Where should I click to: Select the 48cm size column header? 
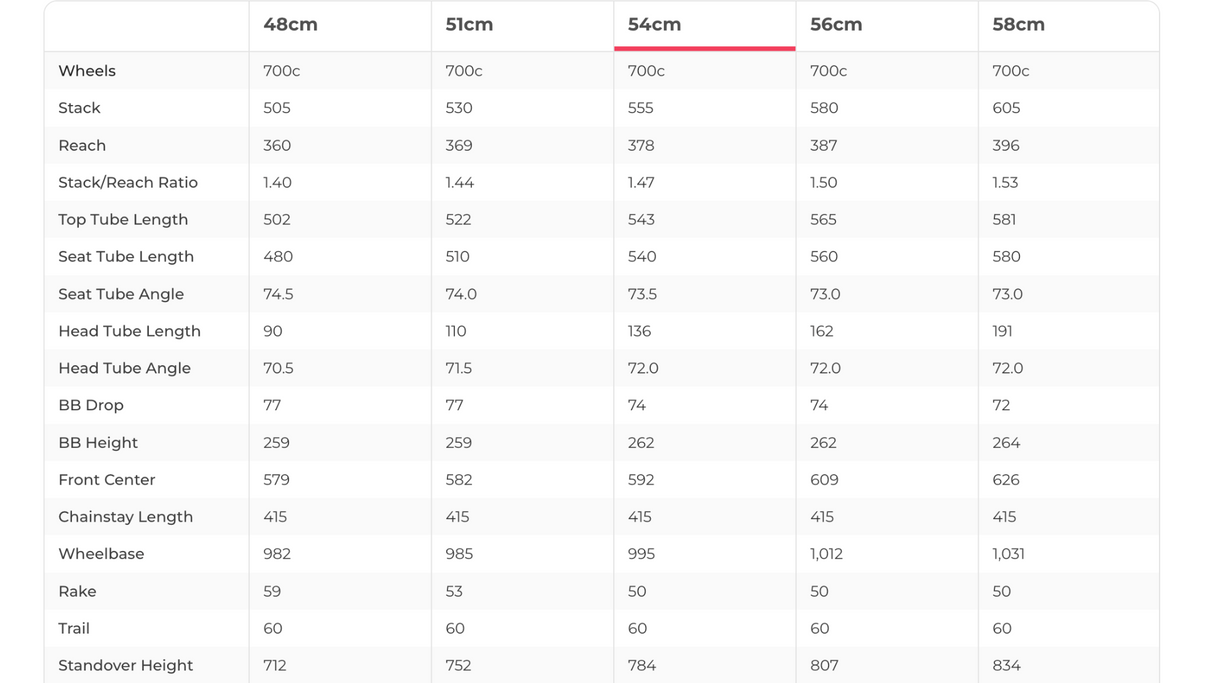coord(290,25)
